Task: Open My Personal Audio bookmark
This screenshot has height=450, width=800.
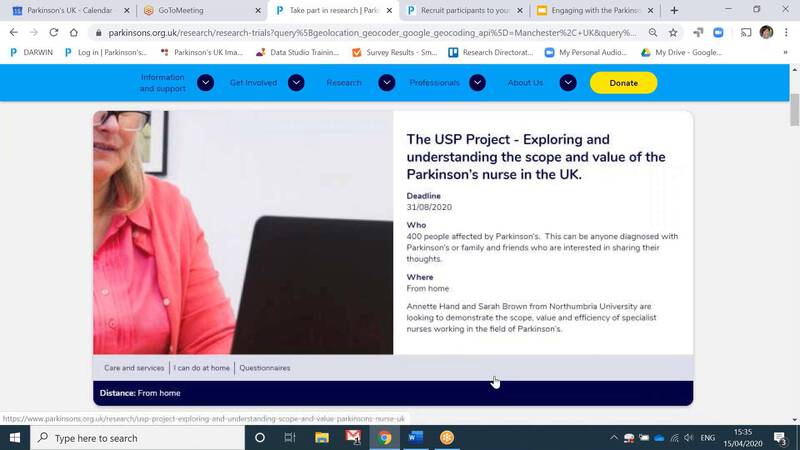Action: 586,52
